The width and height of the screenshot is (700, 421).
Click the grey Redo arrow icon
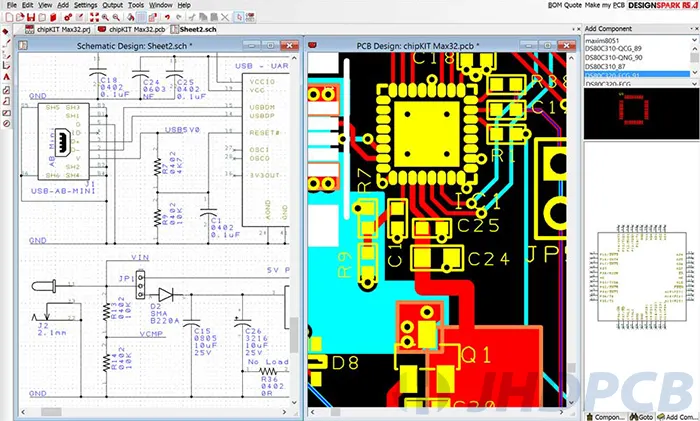[x=179, y=17]
